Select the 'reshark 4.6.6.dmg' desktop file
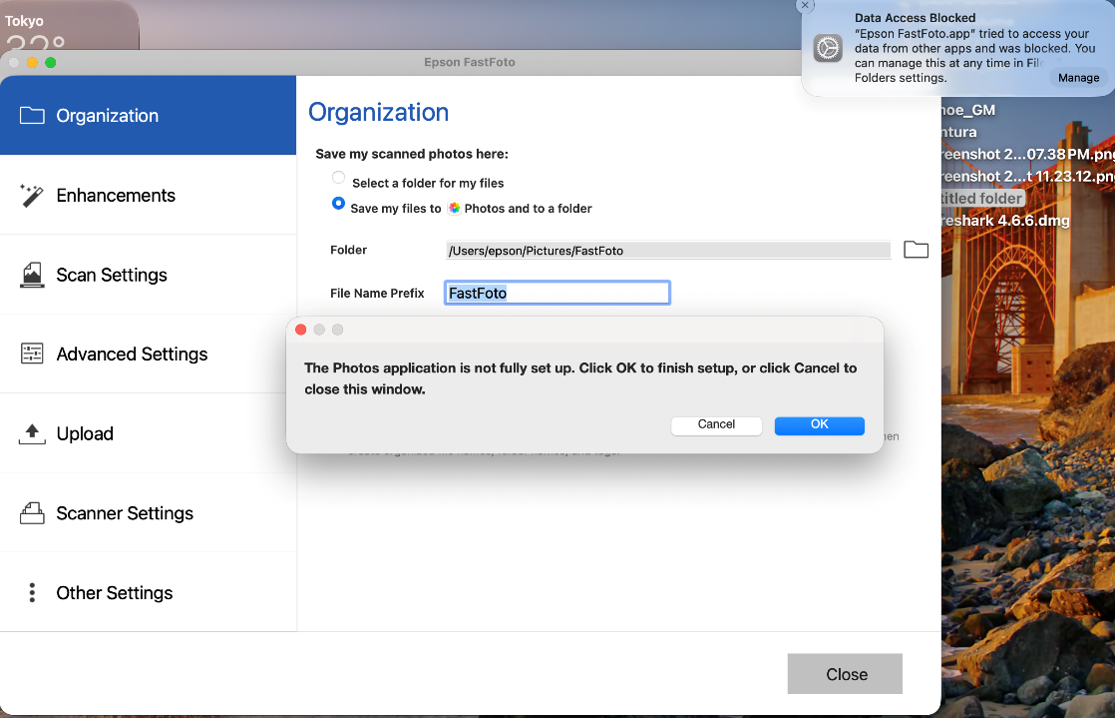This screenshot has height=718, width=1115. (1005, 220)
